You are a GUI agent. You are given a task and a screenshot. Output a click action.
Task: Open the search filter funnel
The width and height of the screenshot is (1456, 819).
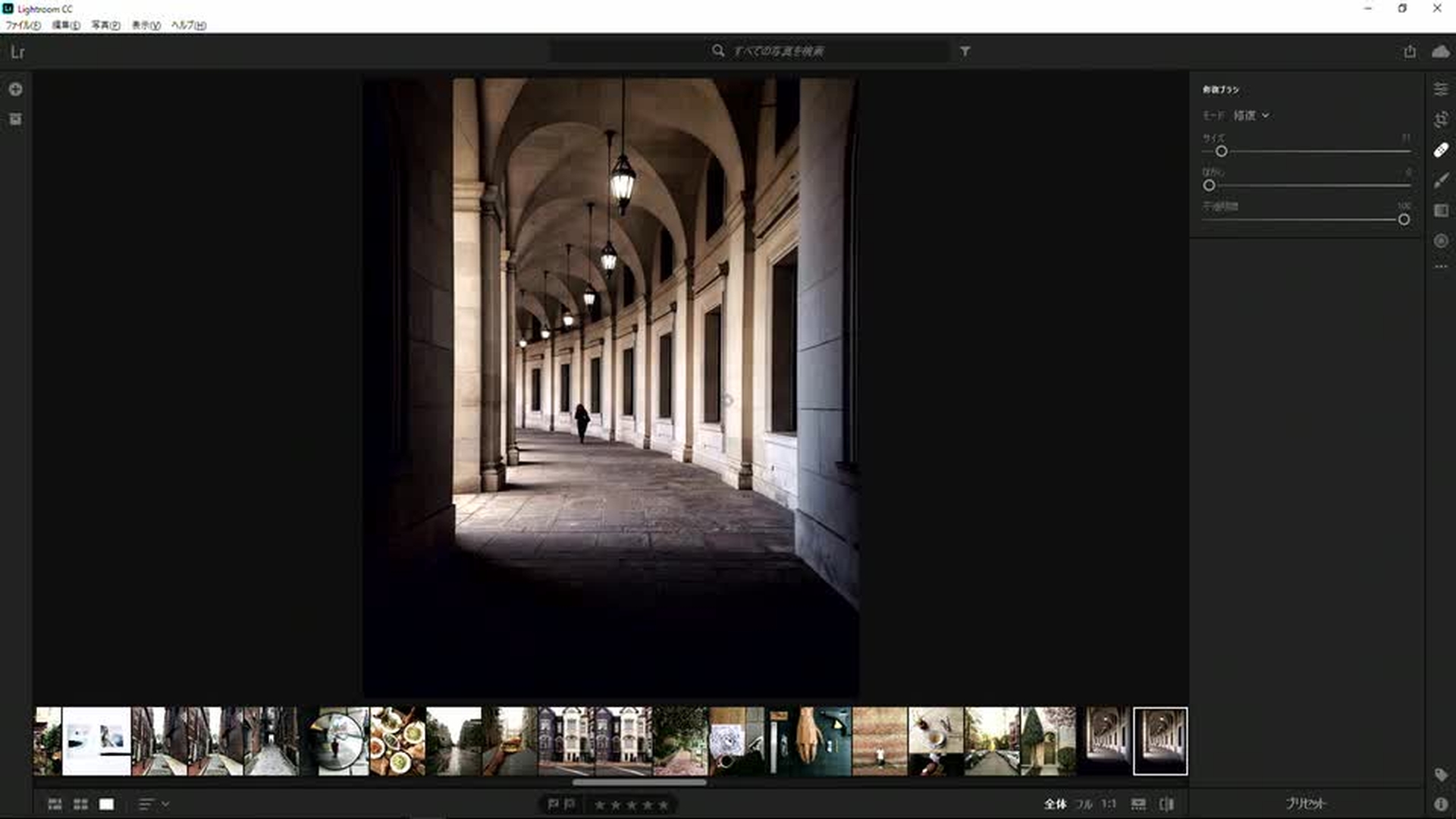[x=965, y=51]
